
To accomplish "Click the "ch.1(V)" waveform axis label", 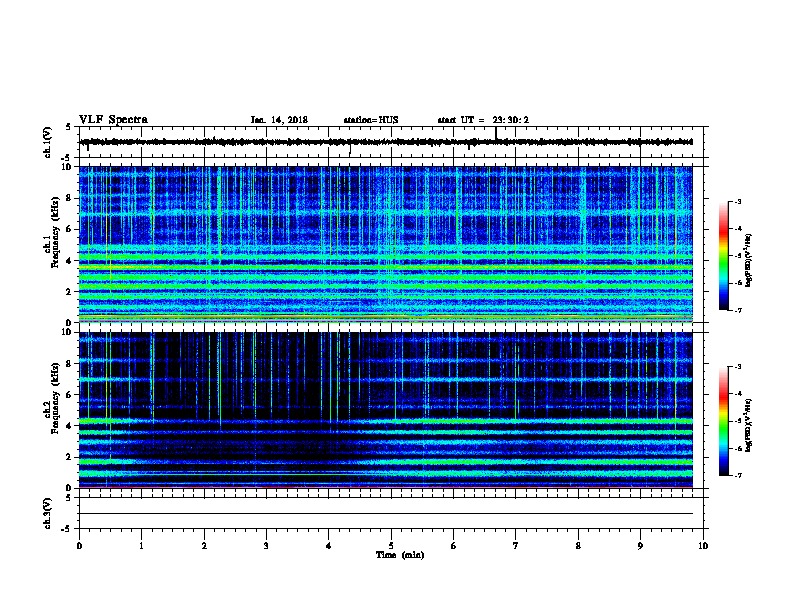I will tap(48, 142).
